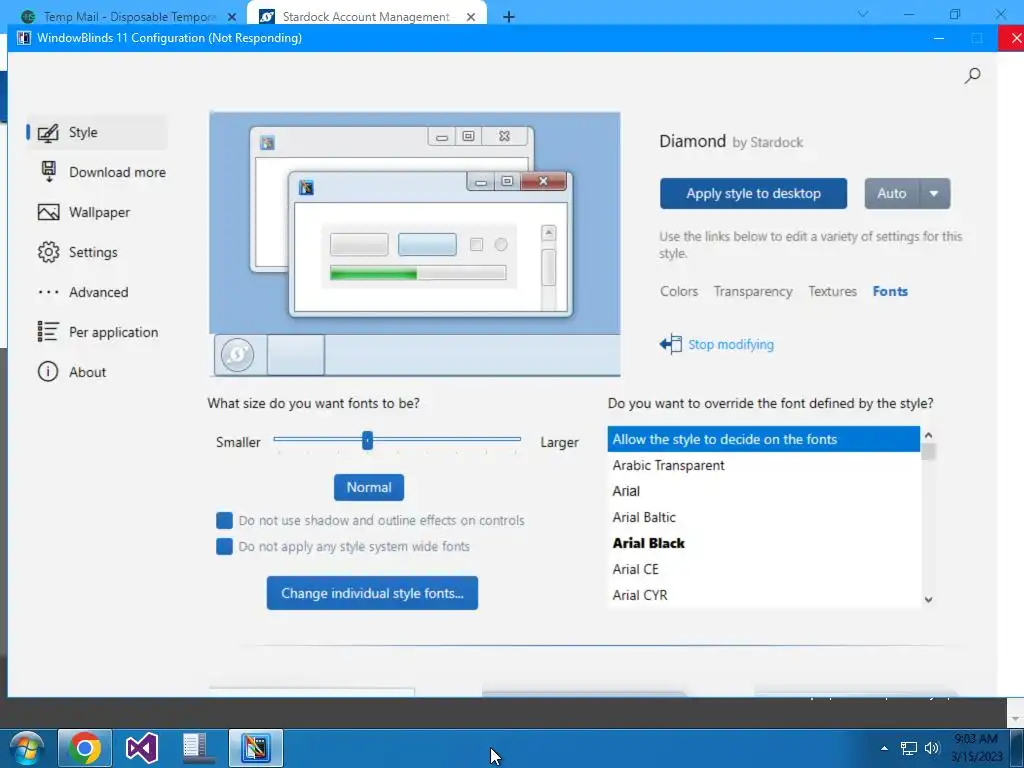This screenshot has width=1024, height=768.
Task: Expand the Auto dropdown arrow
Action: 935,193
